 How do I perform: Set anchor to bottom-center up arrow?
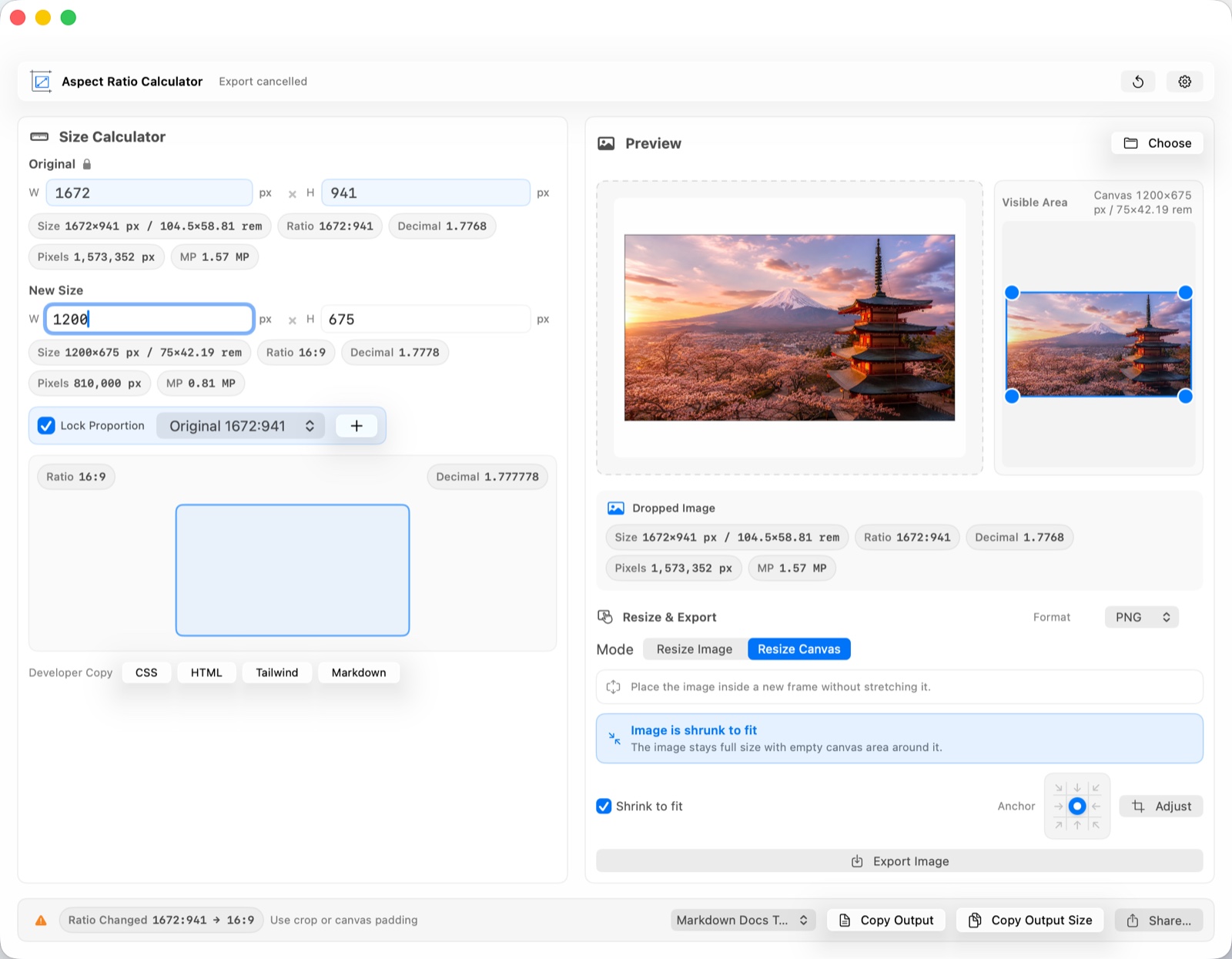tap(1077, 825)
